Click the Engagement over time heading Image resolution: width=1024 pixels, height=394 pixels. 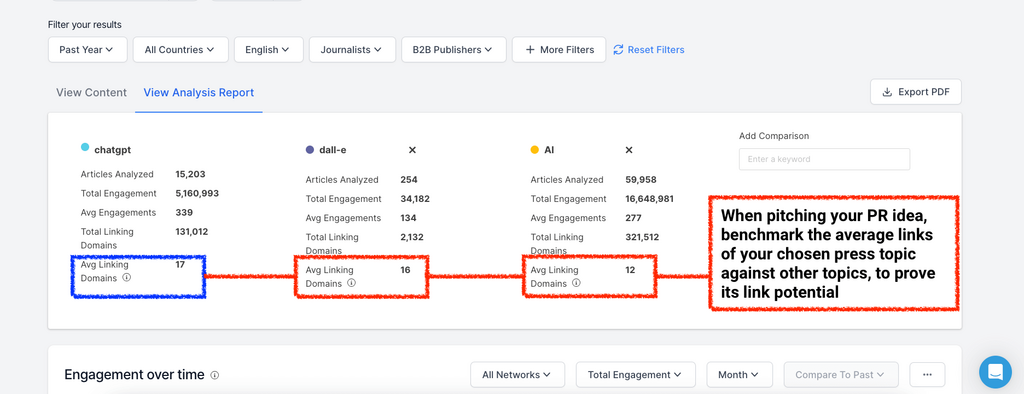tap(134, 375)
